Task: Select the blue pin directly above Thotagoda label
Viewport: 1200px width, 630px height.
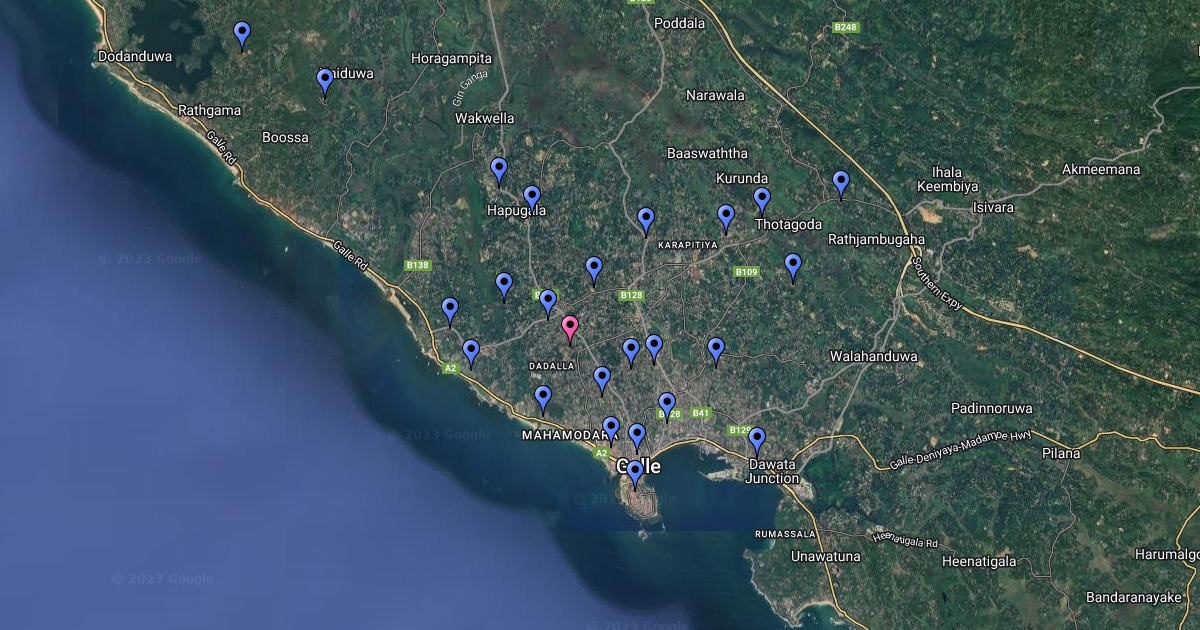Action: click(762, 199)
